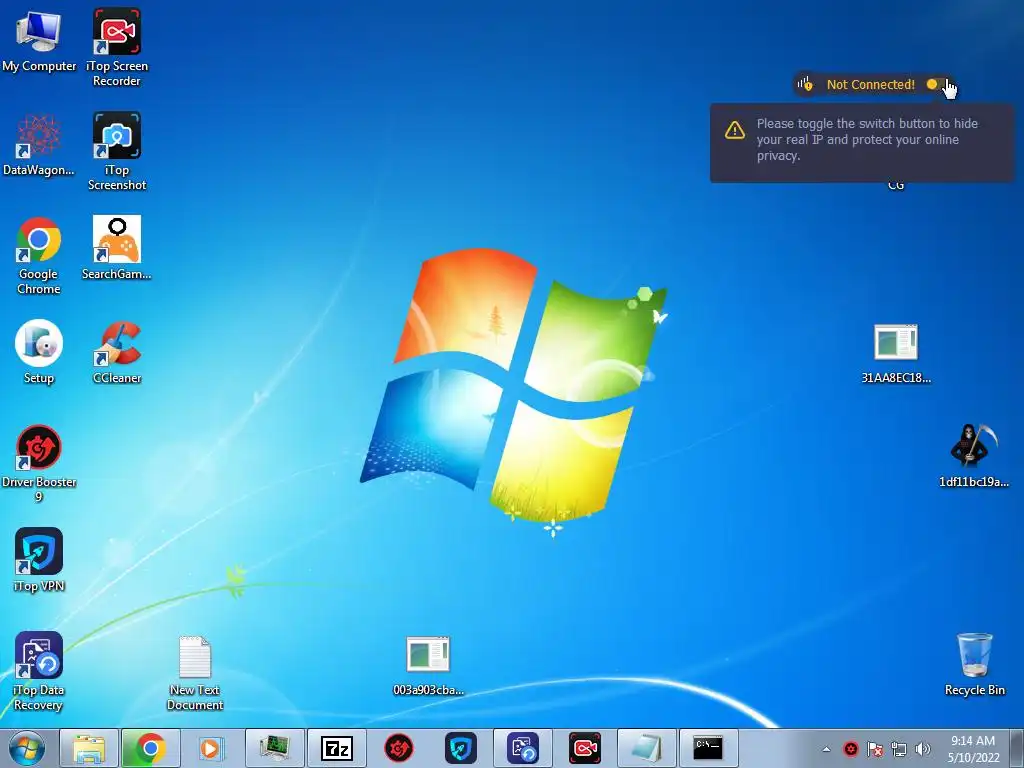Show hidden system tray icons

tap(826, 749)
